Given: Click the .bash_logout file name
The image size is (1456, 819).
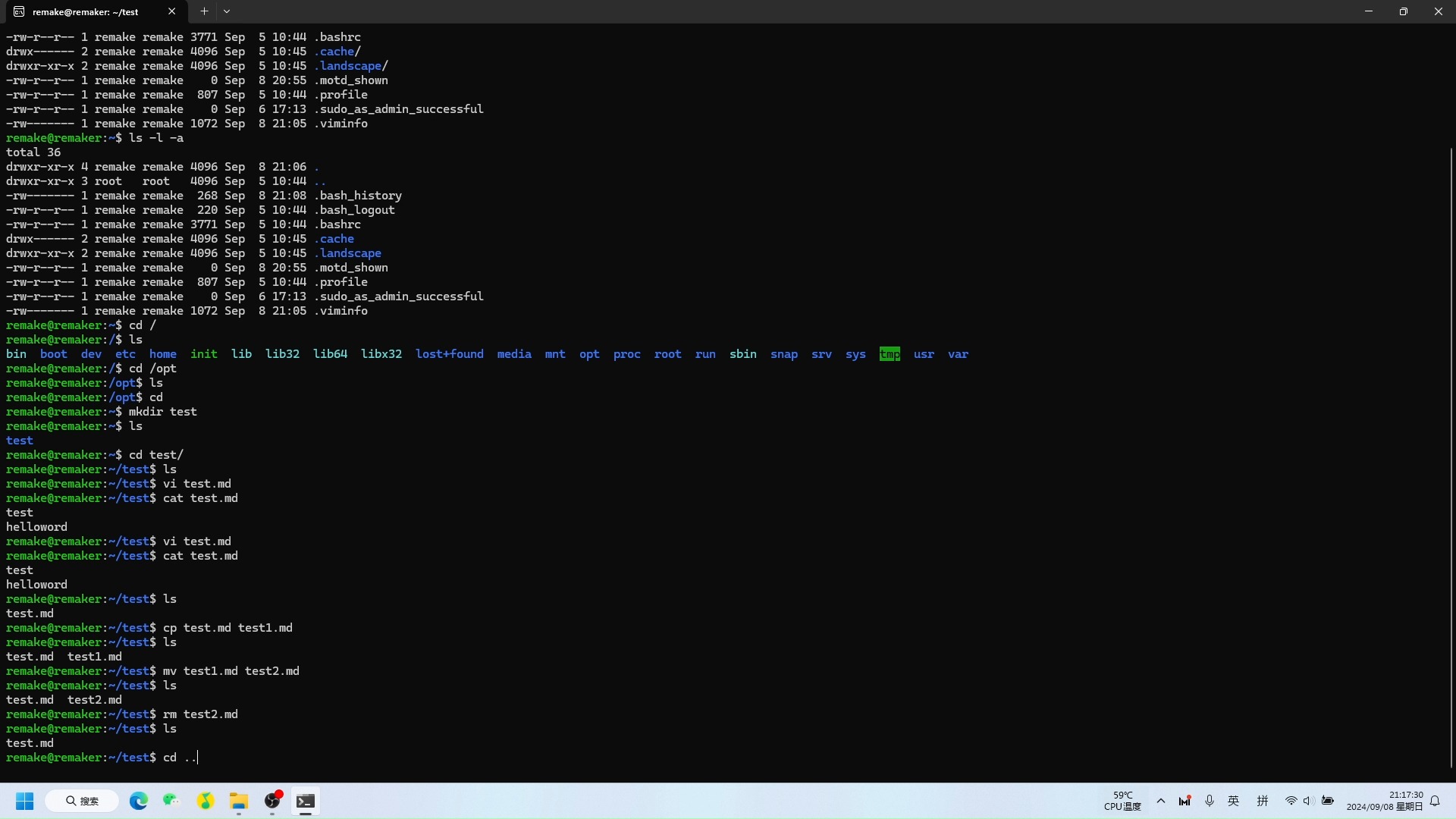Looking at the screenshot, I should [354, 210].
